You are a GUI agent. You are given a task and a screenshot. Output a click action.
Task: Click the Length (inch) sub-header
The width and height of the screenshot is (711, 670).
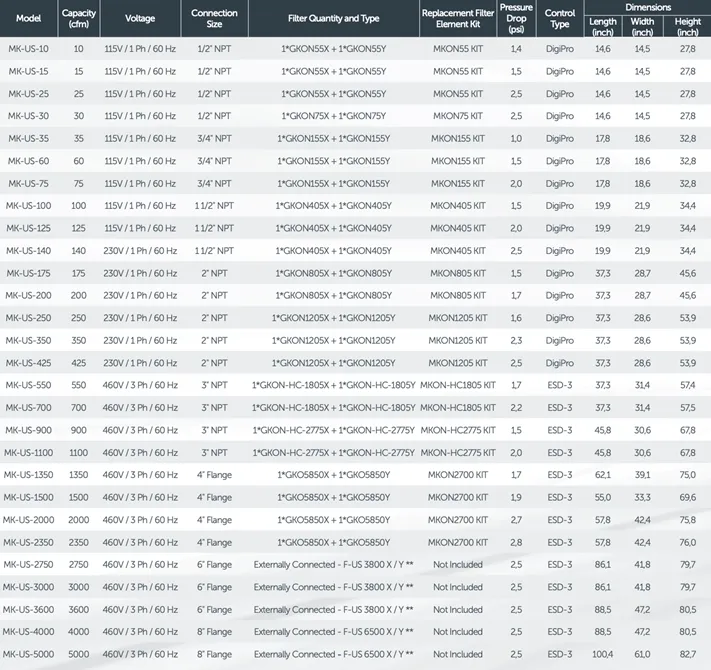[x=603, y=27]
